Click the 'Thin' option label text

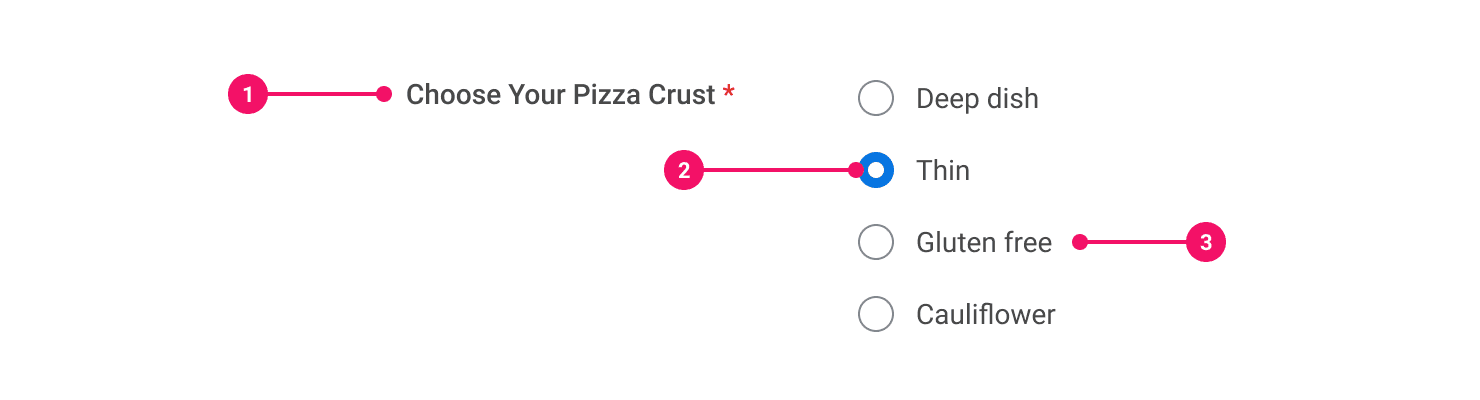[x=943, y=171]
